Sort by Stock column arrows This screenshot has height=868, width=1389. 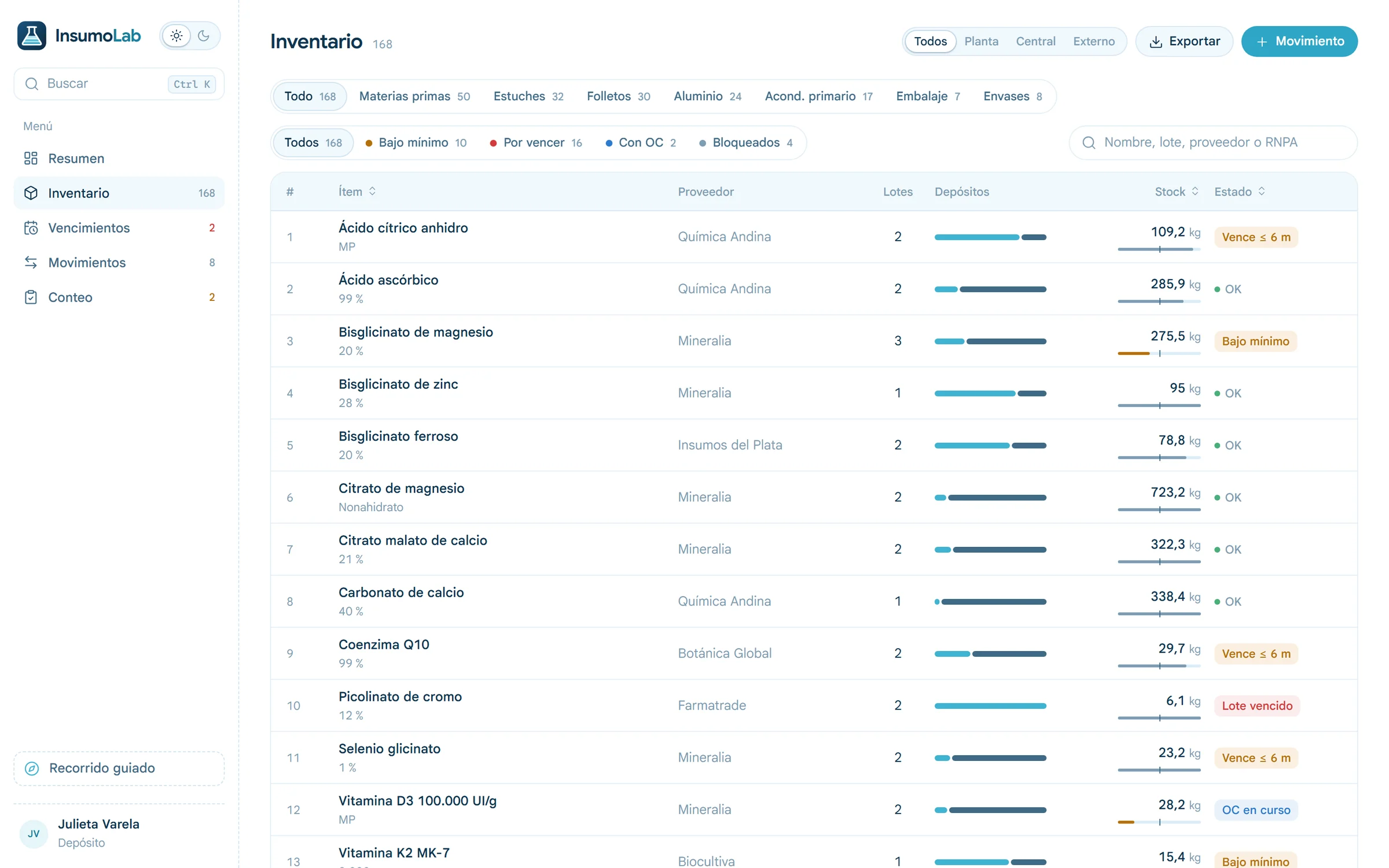pyautogui.click(x=1195, y=191)
